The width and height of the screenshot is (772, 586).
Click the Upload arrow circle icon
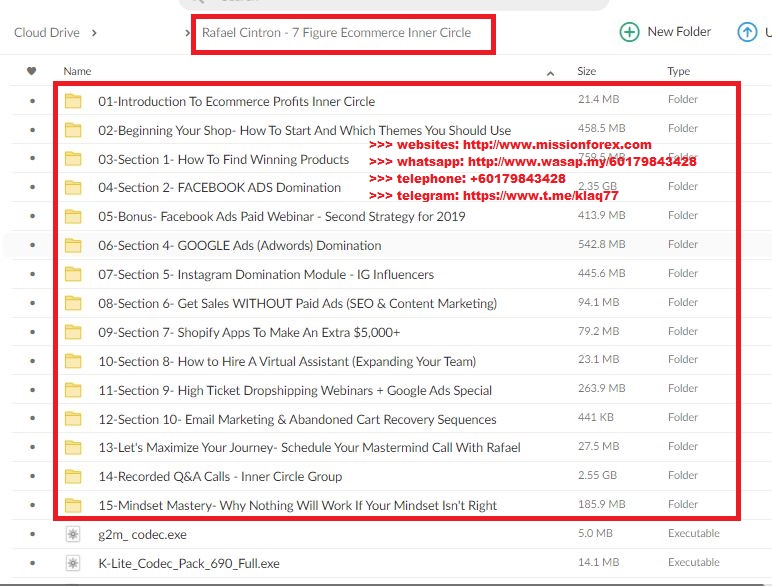[747, 32]
